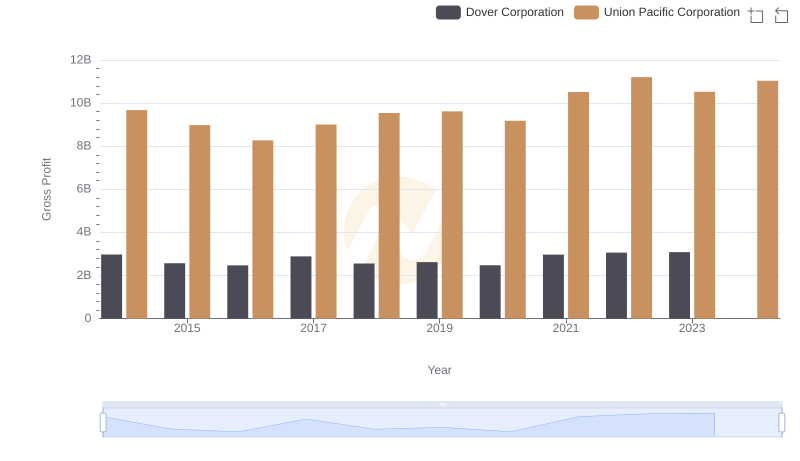Click the "2B" y-axis label
Viewport: 800px width, 461px height.
click(84, 275)
